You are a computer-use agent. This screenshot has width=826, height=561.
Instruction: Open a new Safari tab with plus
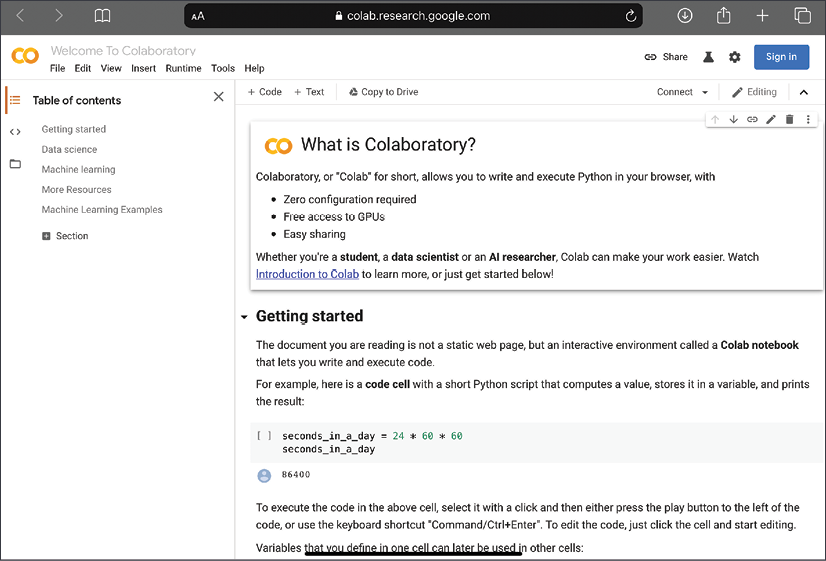[762, 16]
